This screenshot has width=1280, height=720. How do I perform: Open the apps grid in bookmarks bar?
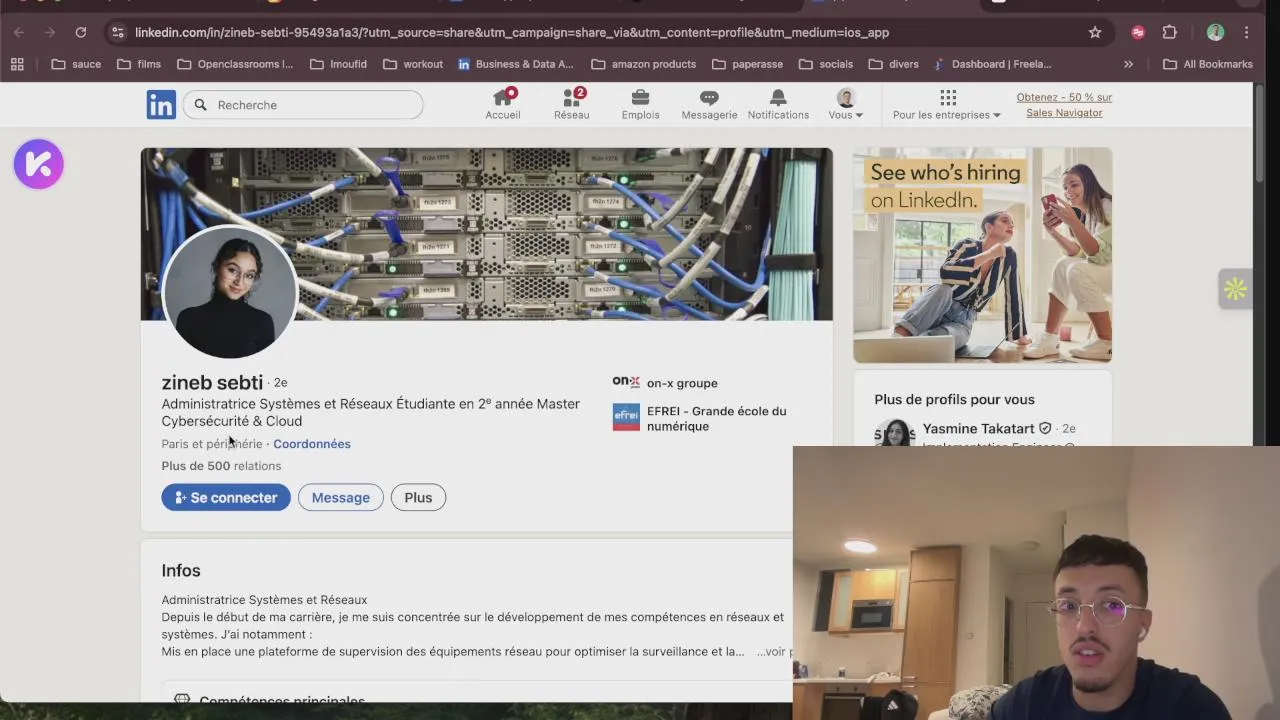click(x=17, y=64)
